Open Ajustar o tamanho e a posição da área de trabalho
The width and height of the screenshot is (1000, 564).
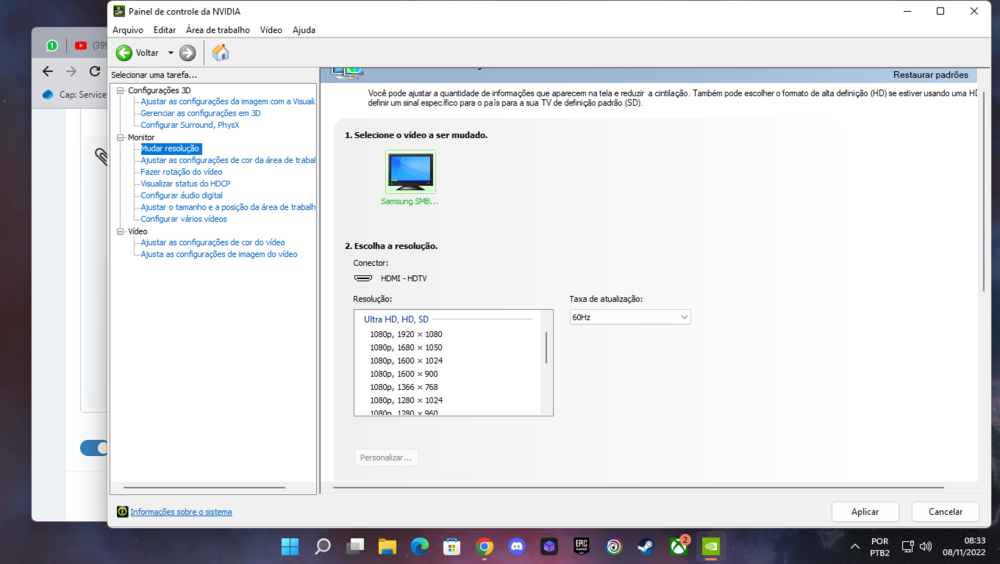tap(228, 207)
